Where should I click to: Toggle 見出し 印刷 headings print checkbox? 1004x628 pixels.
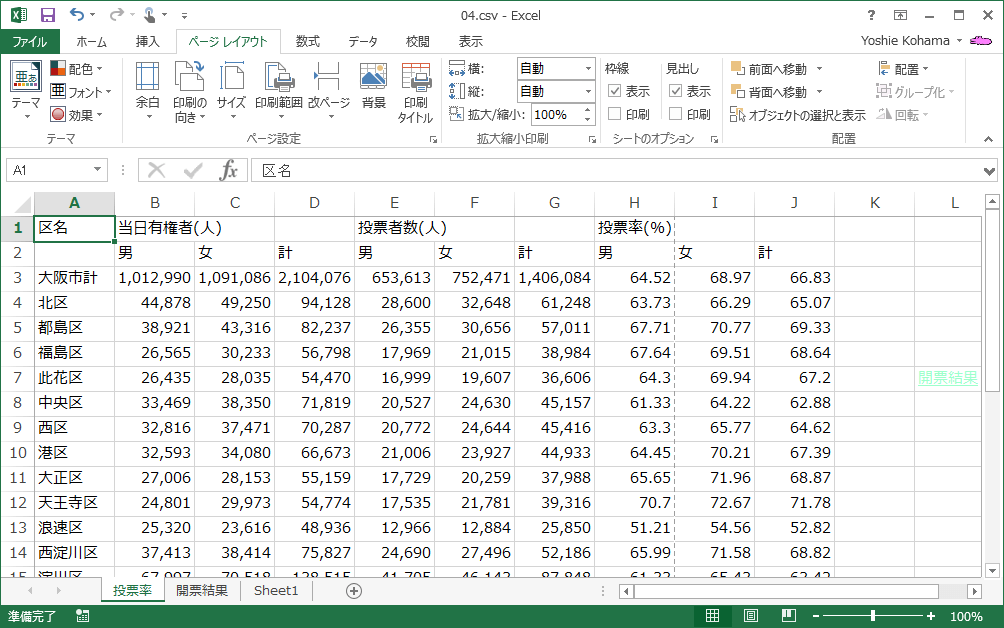pyautogui.click(x=676, y=114)
